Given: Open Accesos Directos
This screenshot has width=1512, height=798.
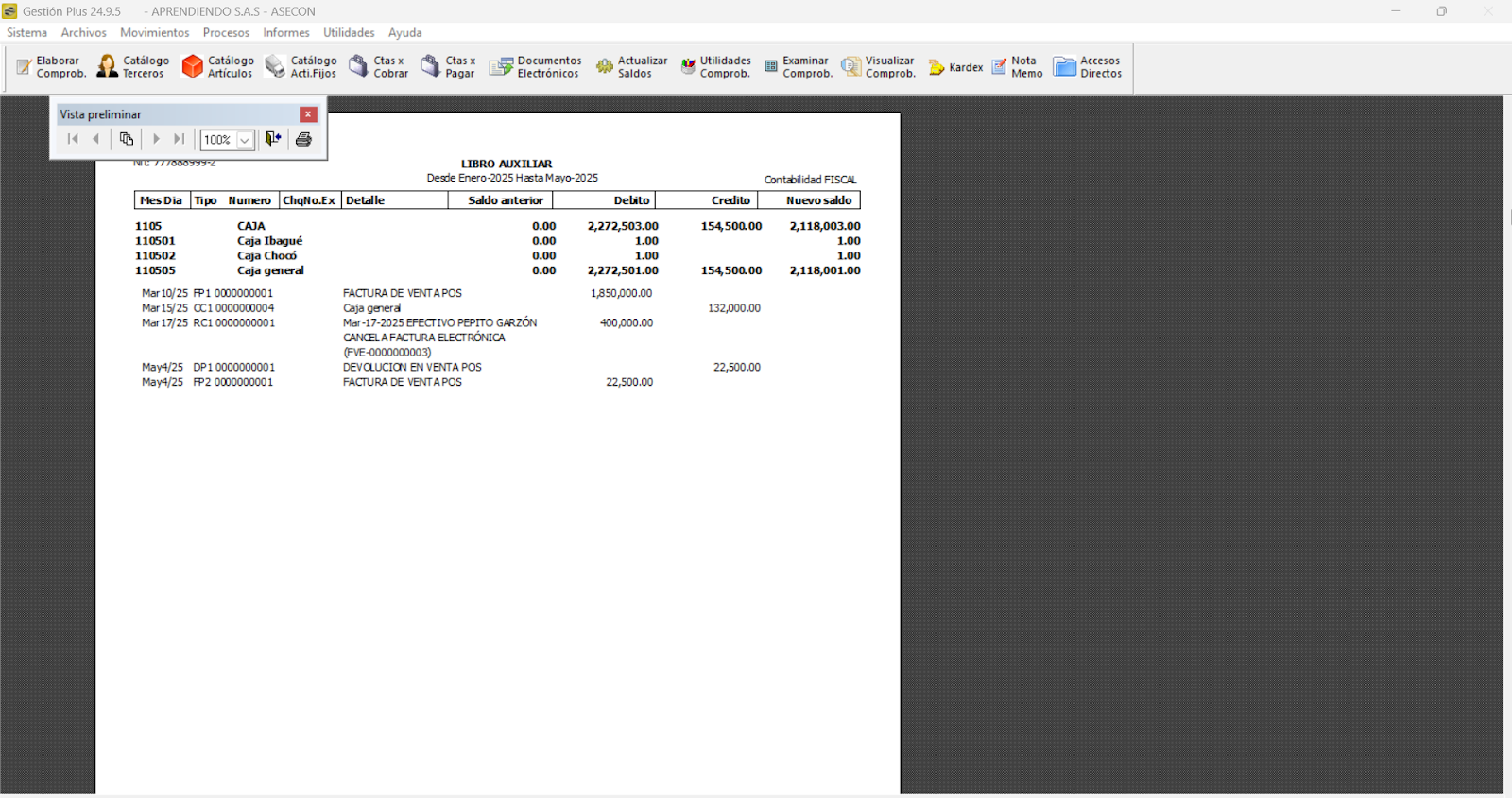Looking at the screenshot, I should pos(1088,67).
